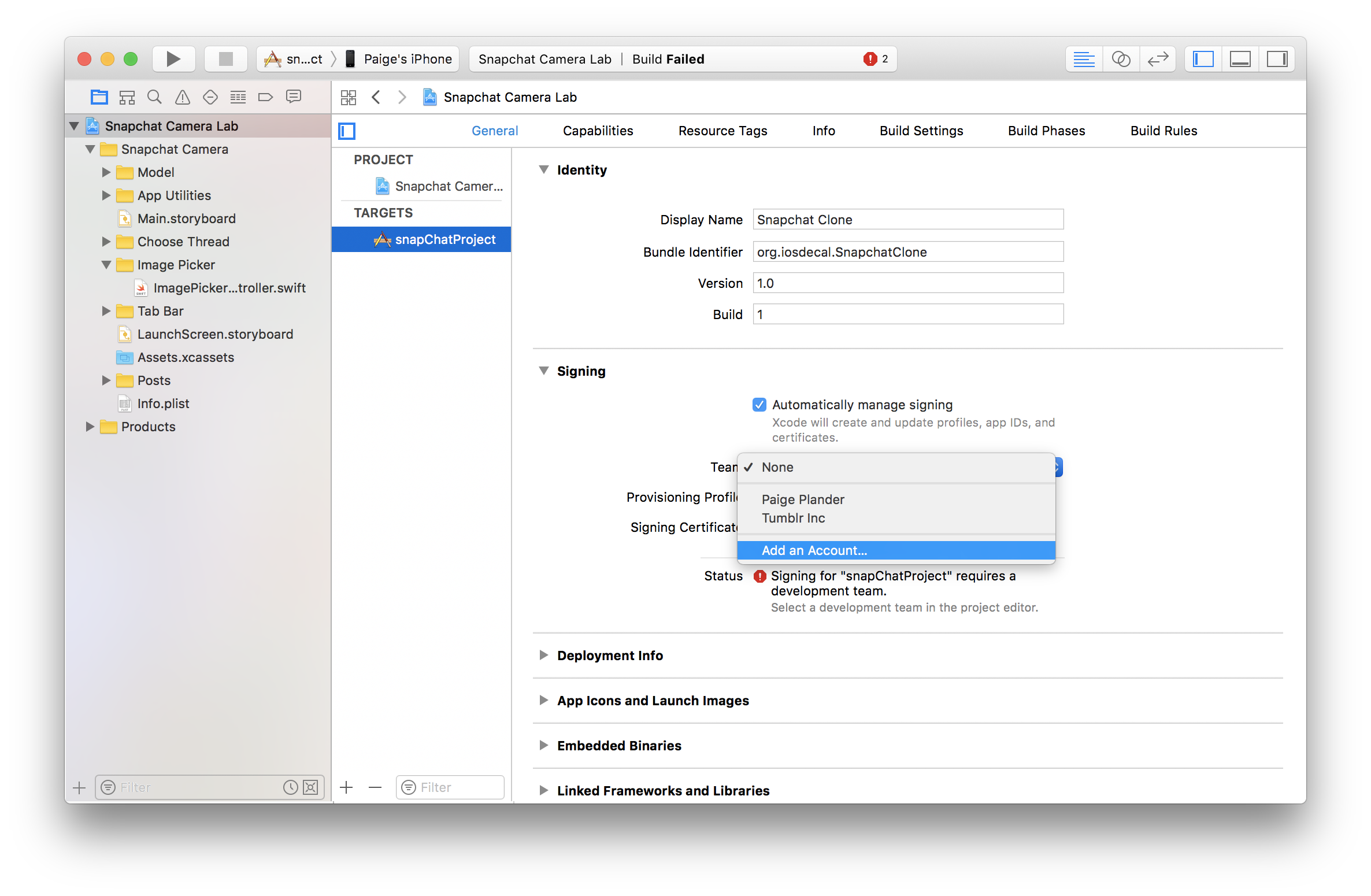Choose Paige Plander team
The image size is (1371, 896).
(x=896, y=499)
